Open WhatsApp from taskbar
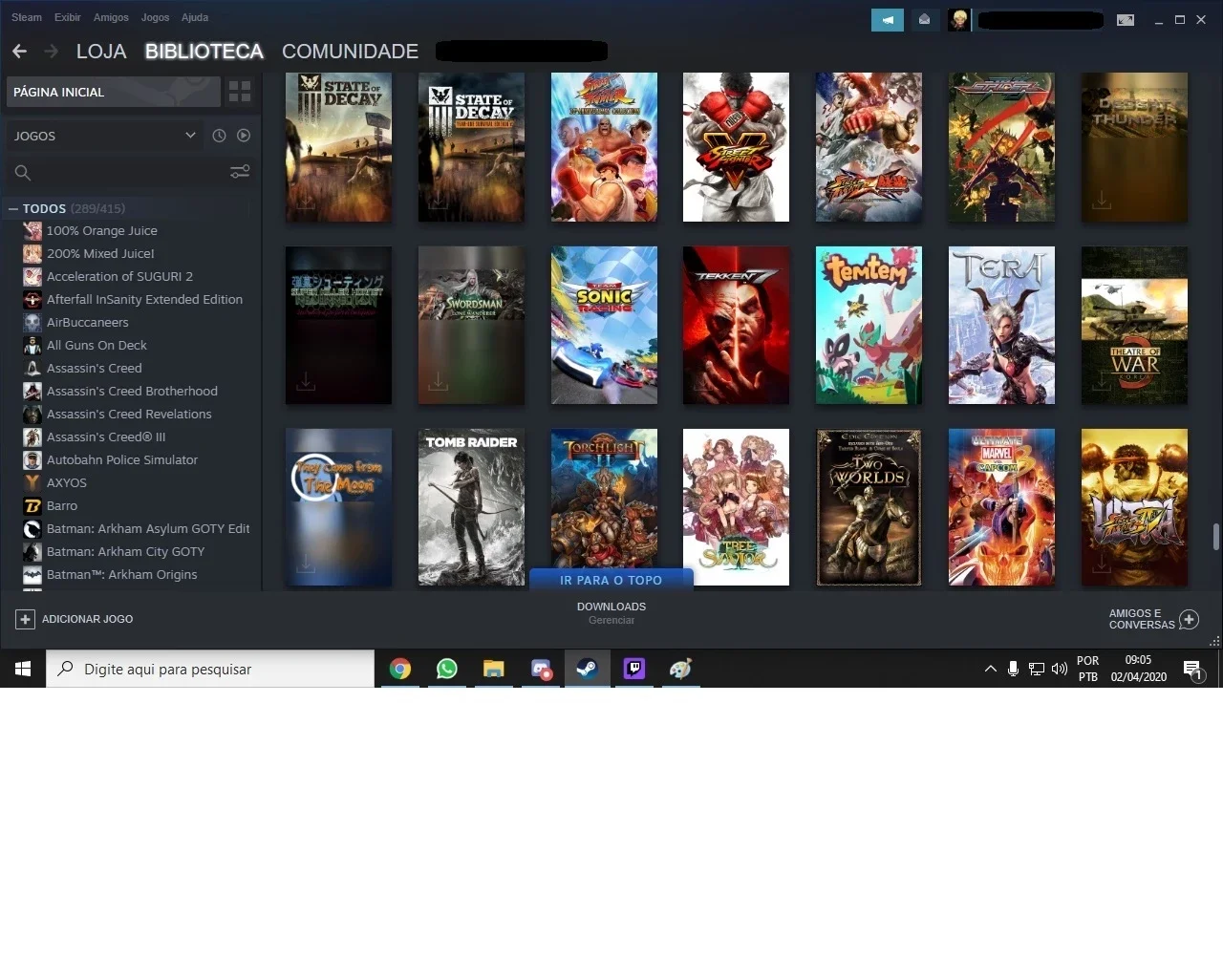Viewport: 1223px width, 980px height. coord(446,669)
